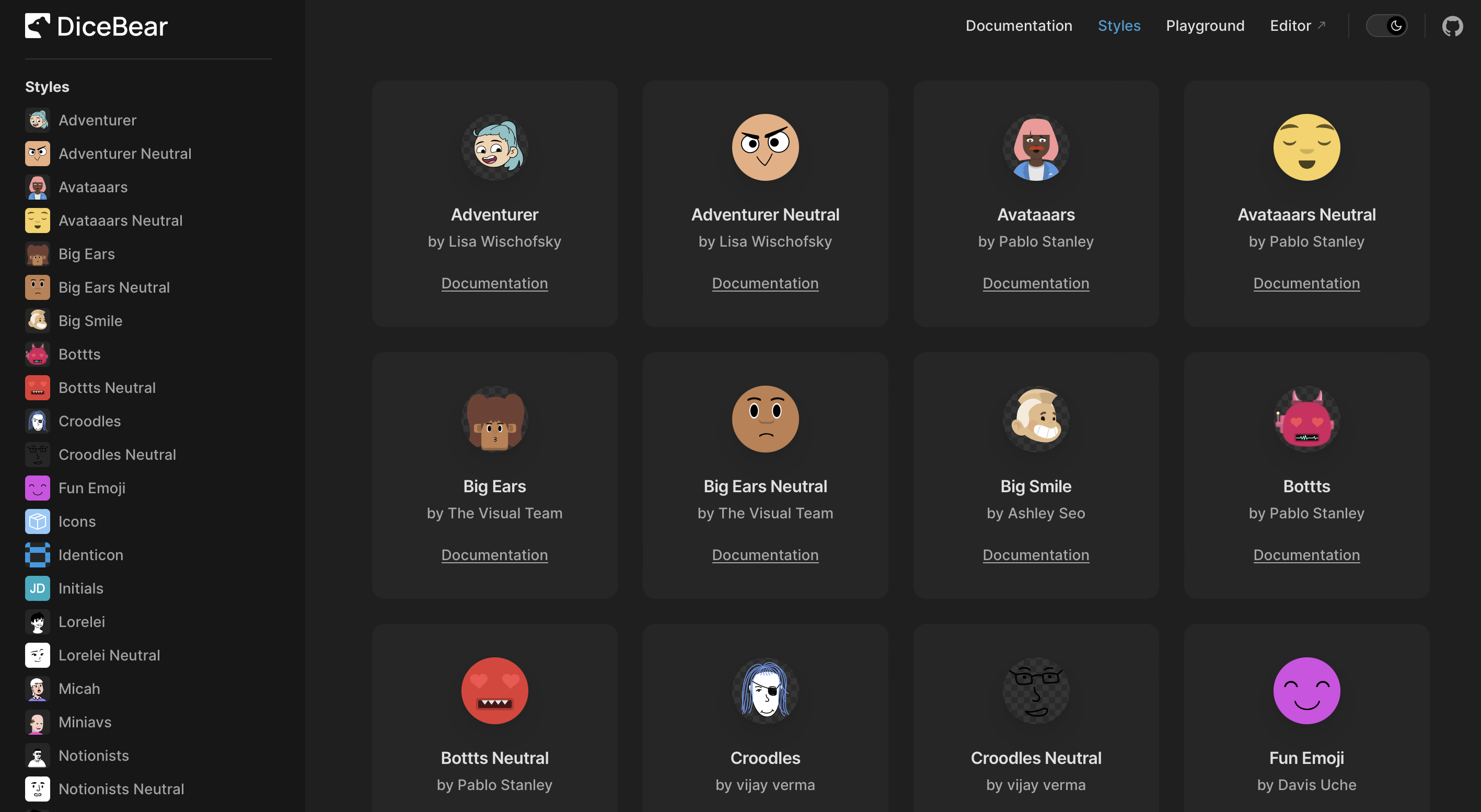The width and height of the screenshot is (1481, 812).
Task: Select Adventurer avatar icon in sidebar
Action: tap(38, 120)
